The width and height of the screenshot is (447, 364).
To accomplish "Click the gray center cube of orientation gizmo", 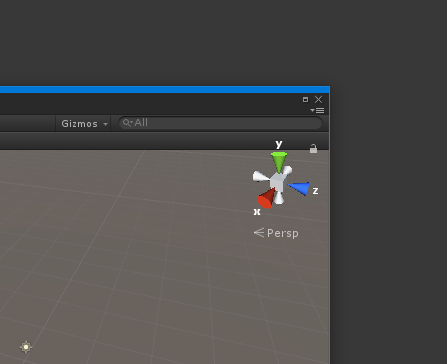I will pos(277,182).
